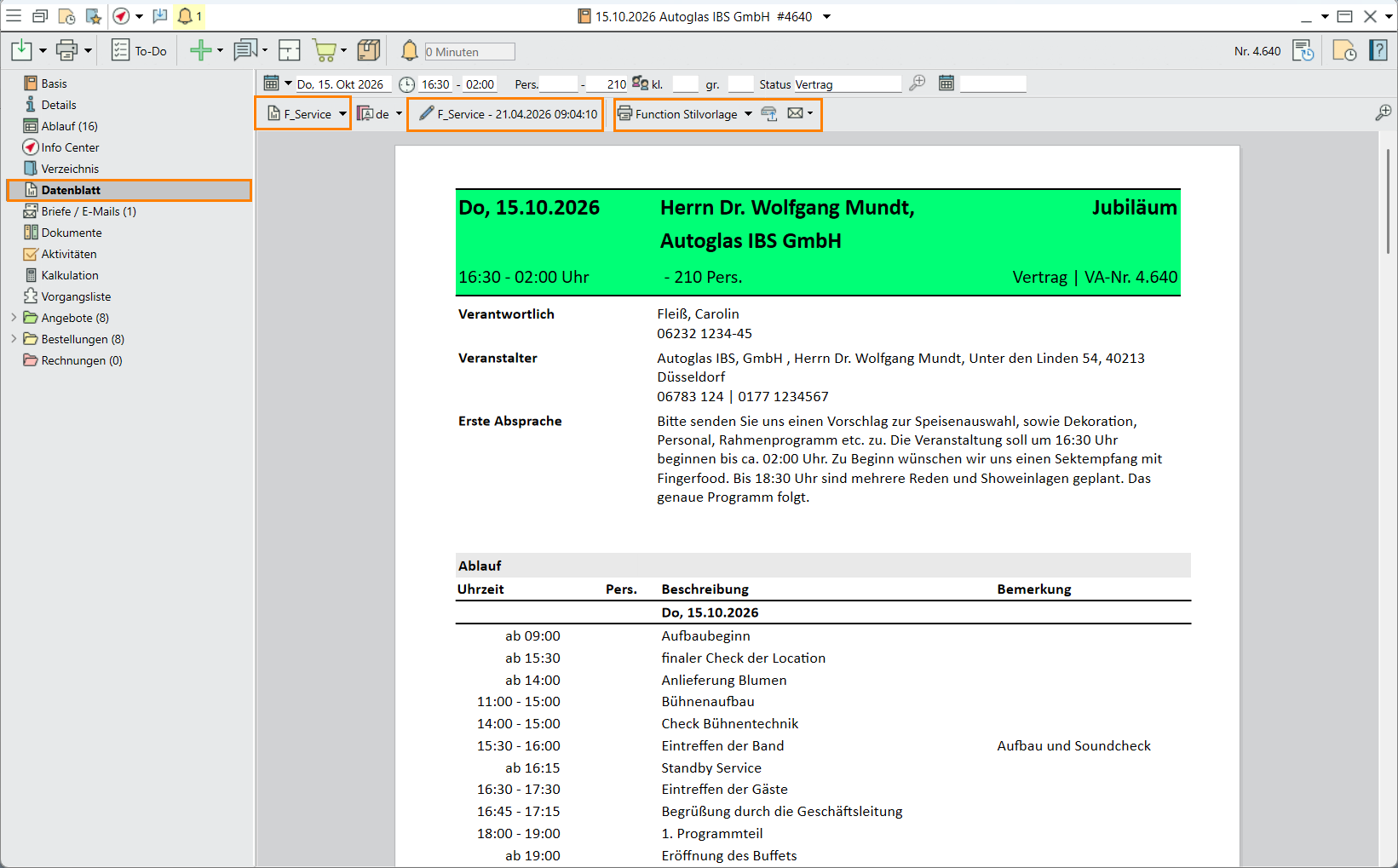Click the blue bookmark download icon
1398x868 pixels.
coord(160,16)
